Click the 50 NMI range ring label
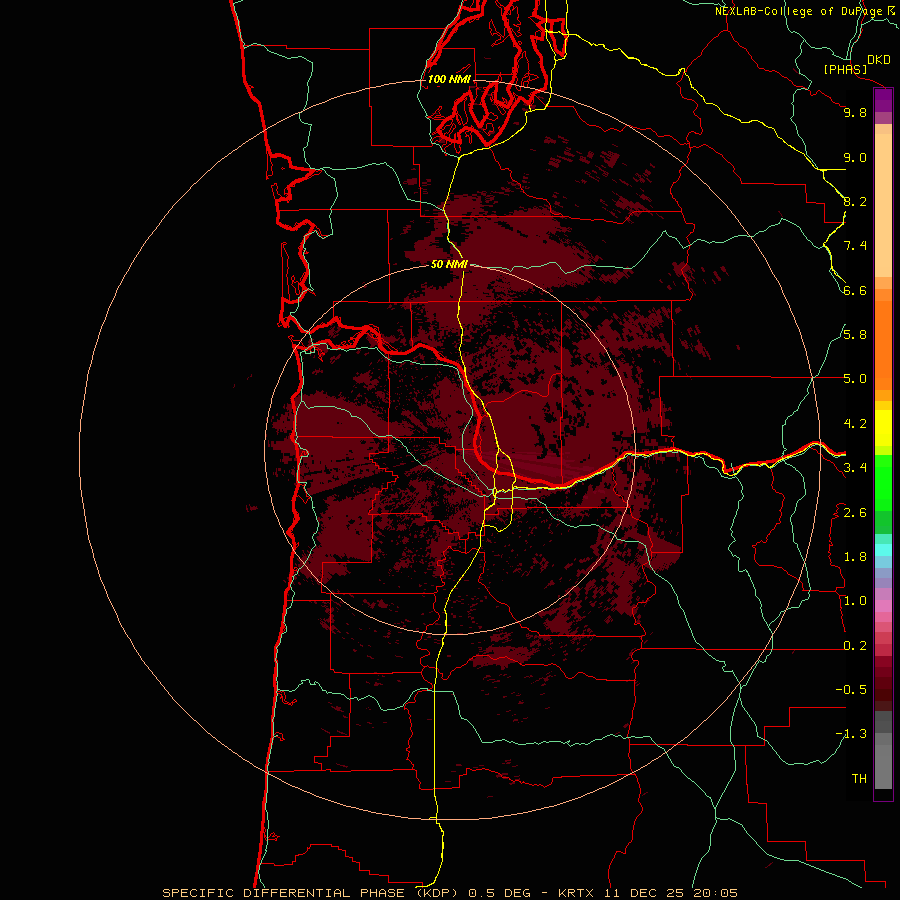The image size is (900, 900). click(x=449, y=264)
